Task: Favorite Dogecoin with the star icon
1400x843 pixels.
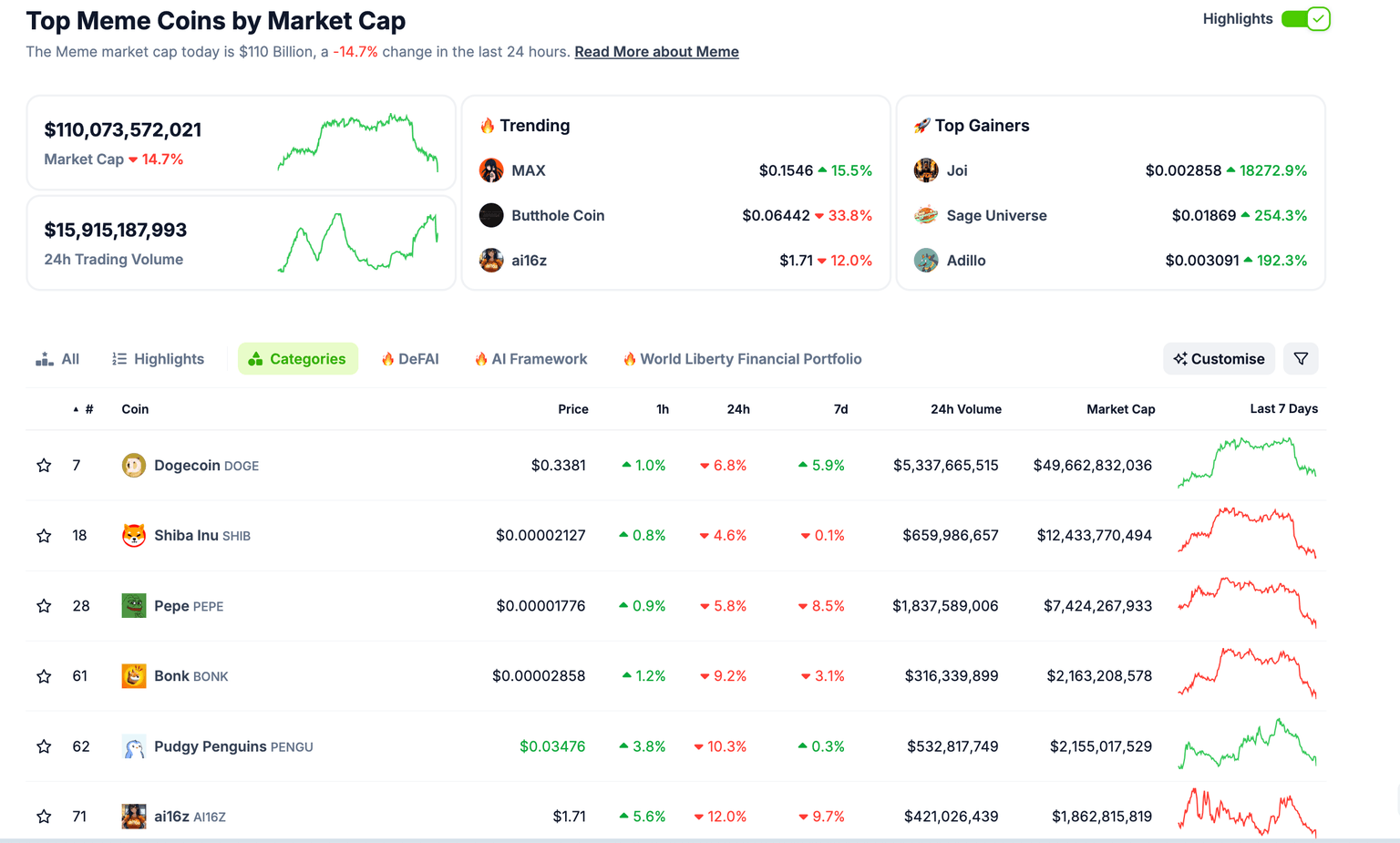Action: (x=44, y=466)
